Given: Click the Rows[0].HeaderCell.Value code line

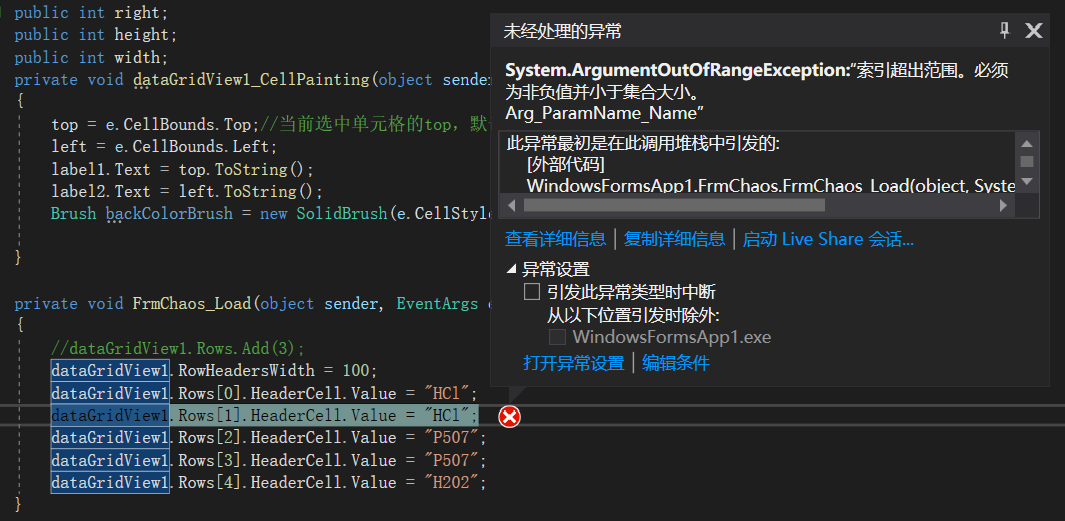Looking at the screenshot, I should pos(265,393).
